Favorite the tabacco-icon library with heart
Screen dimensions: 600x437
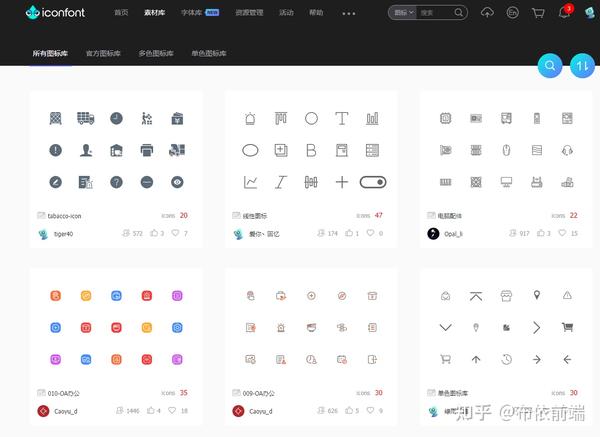[x=175, y=233]
